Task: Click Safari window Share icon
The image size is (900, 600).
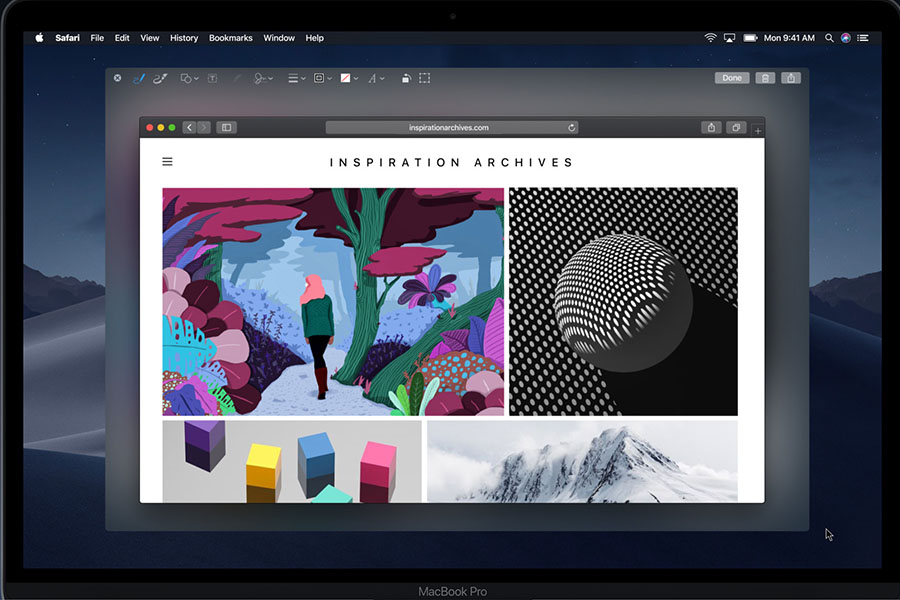Action: point(711,127)
